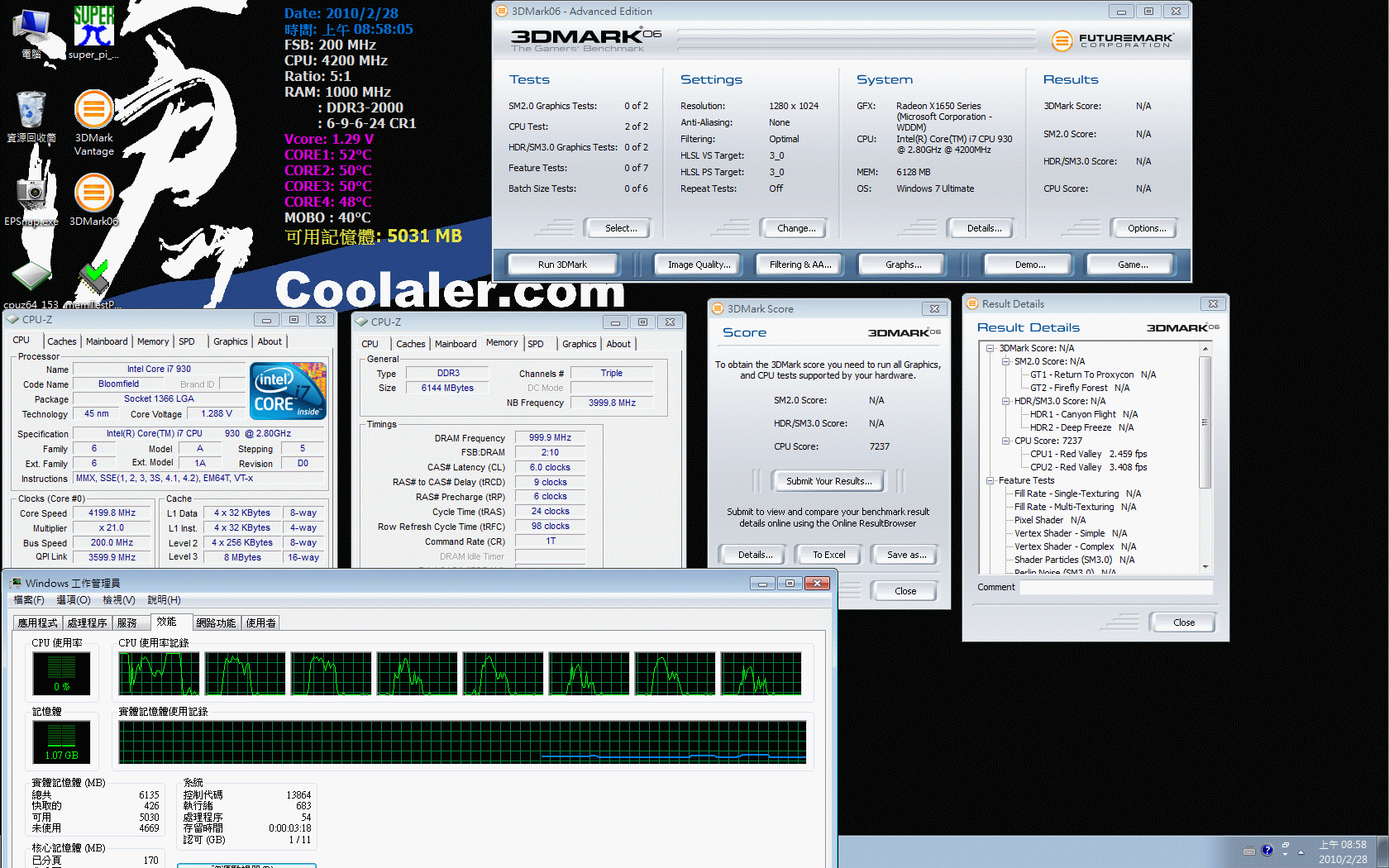Click the 3DMark06 window title bar icon
Viewport: 1389px width, 868px height.
click(x=502, y=11)
